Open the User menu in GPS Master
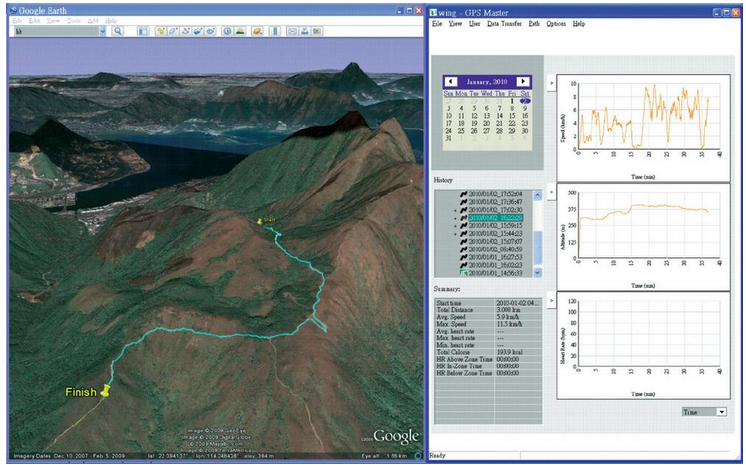The width and height of the screenshot is (746, 465). (x=474, y=23)
